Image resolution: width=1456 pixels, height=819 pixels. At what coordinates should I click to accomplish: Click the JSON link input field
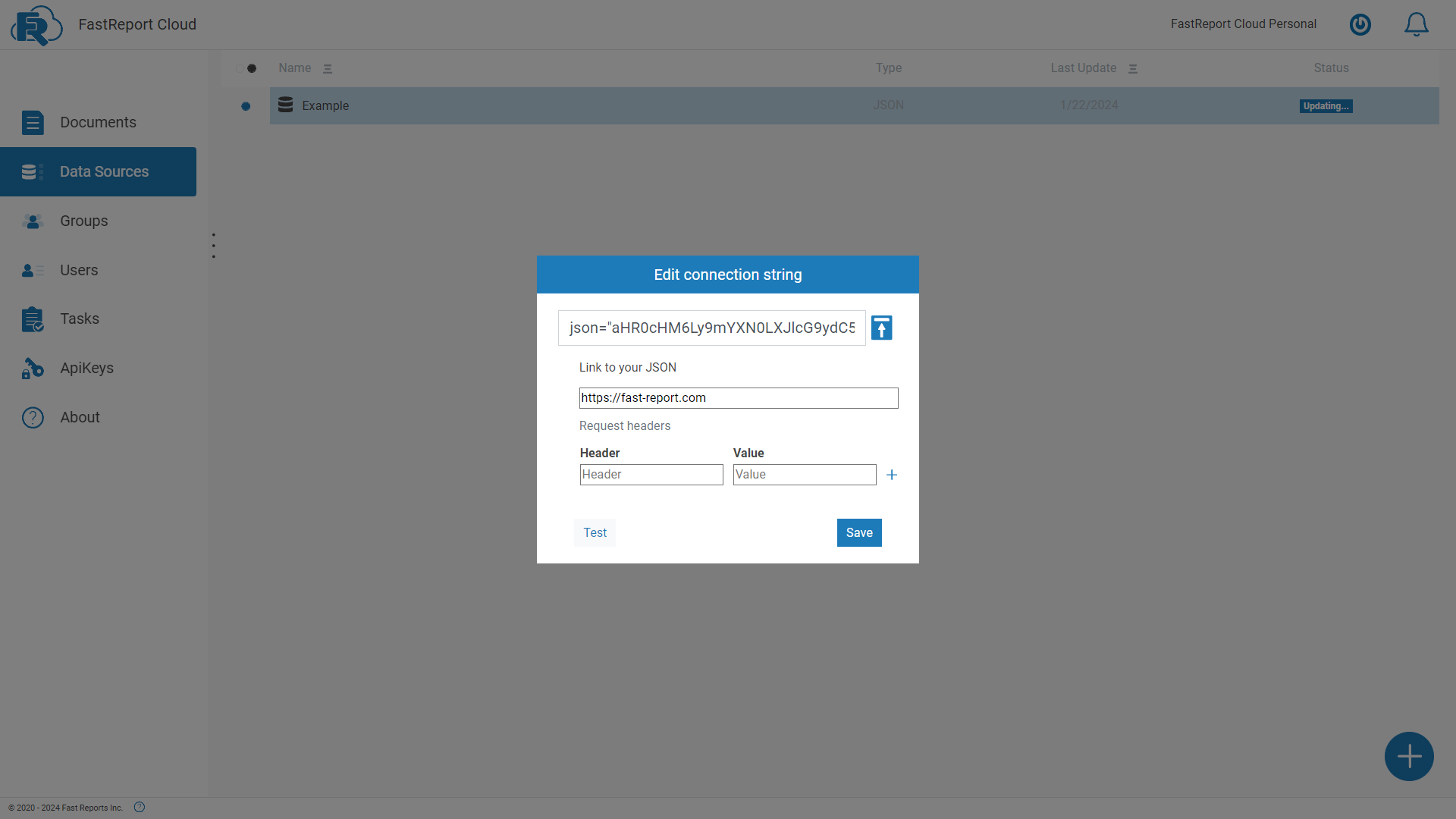click(x=738, y=397)
